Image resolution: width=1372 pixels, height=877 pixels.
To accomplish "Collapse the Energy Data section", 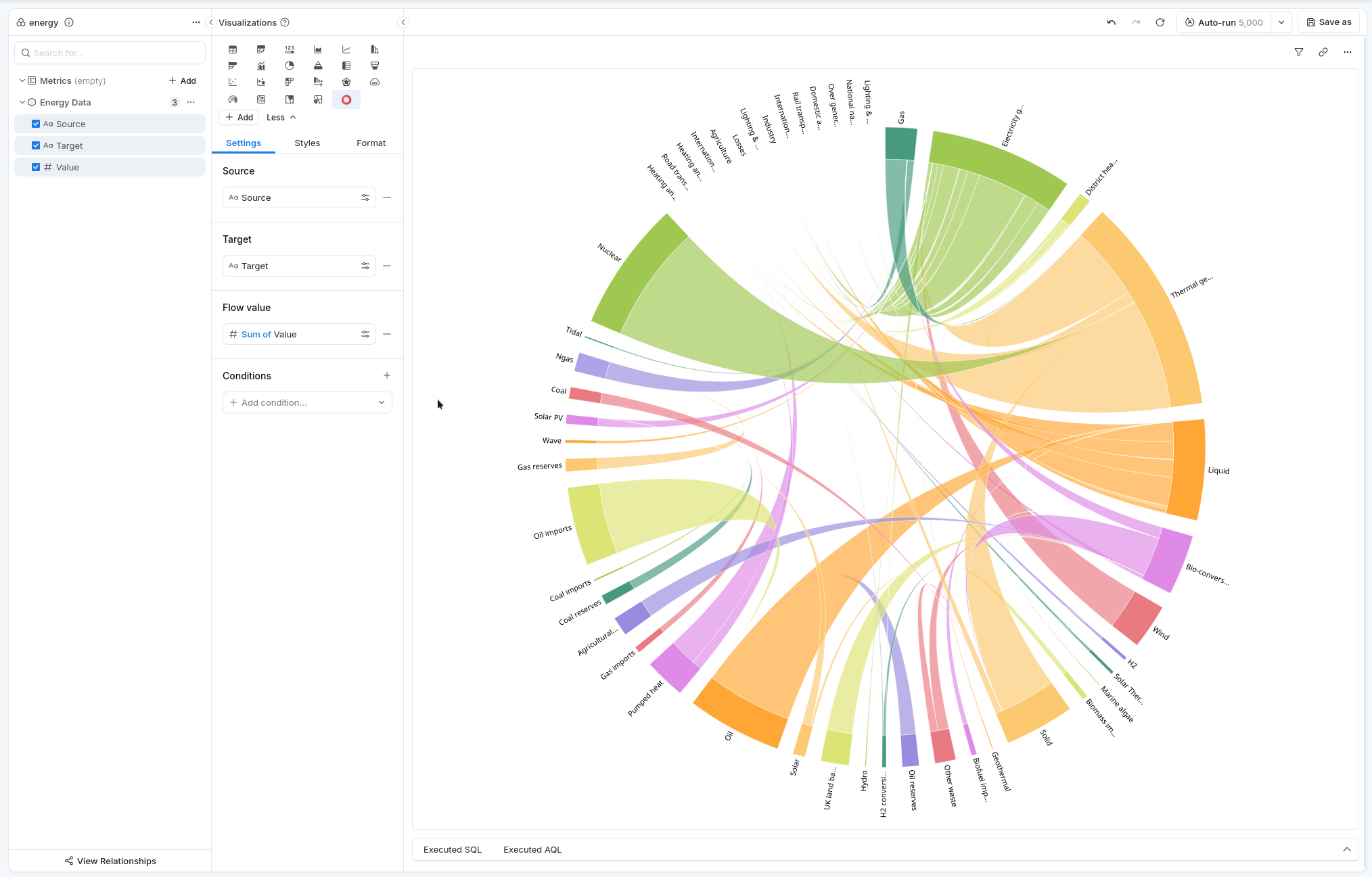I will click(22, 102).
